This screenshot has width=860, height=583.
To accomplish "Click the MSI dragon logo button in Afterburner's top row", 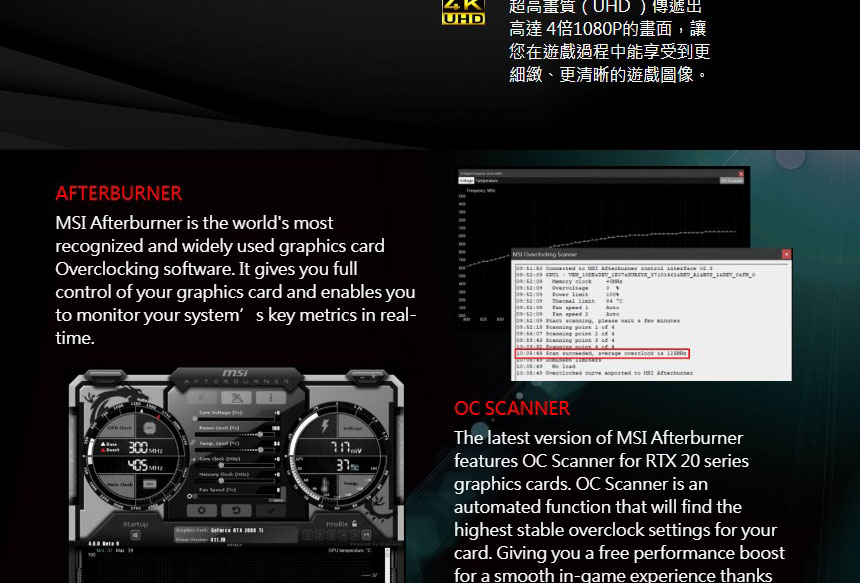I will pyautogui.click(x=236, y=397).
